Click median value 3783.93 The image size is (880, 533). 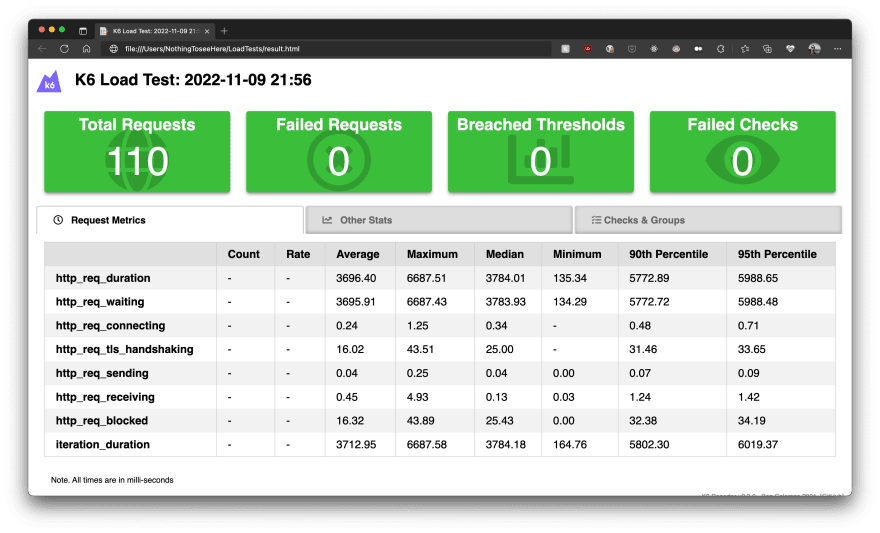[506, 302]
